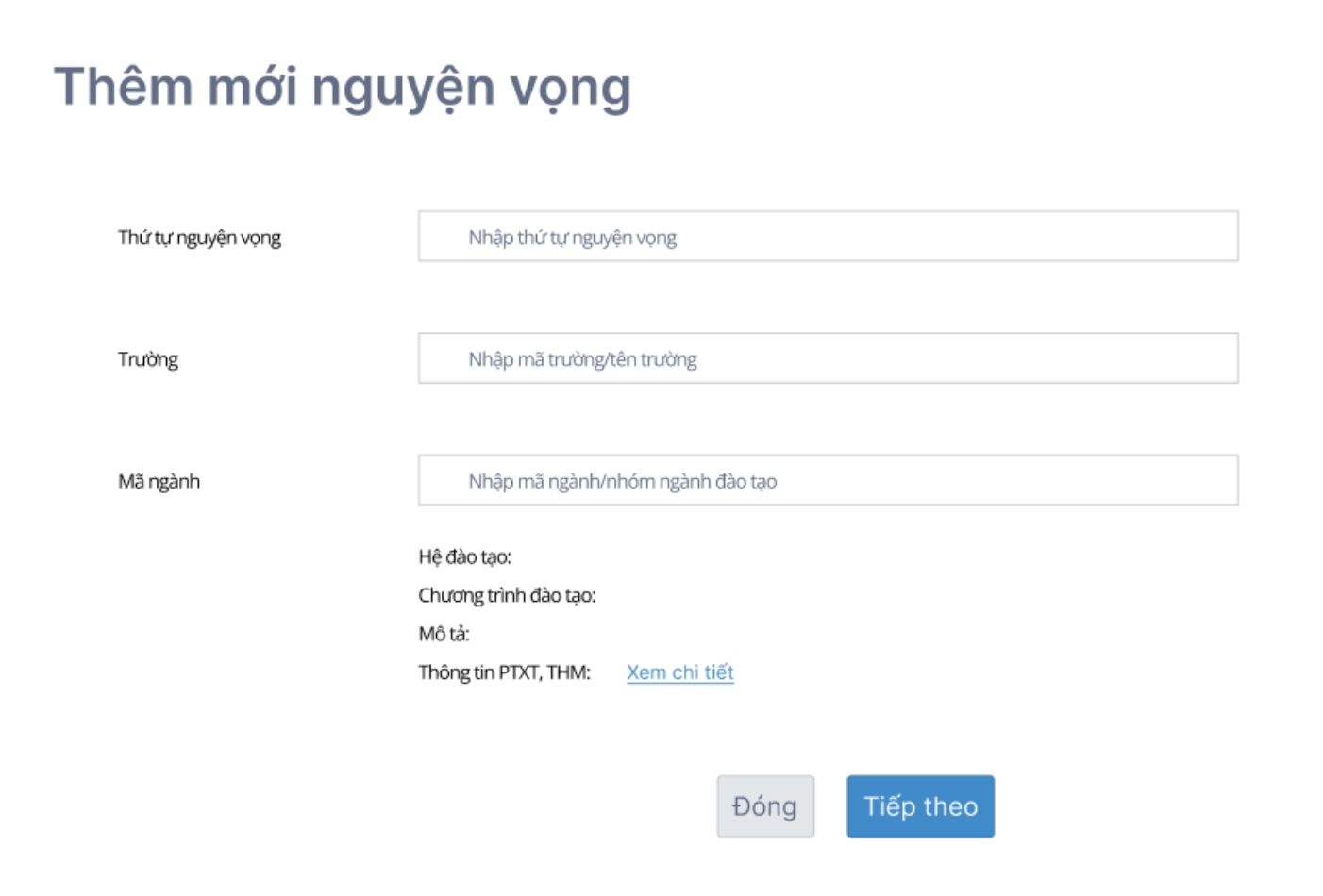View PTXT, THM details via the link
Image resolution: width=1323 pixels, height=896 pixels.
click(x=679, y=672)
